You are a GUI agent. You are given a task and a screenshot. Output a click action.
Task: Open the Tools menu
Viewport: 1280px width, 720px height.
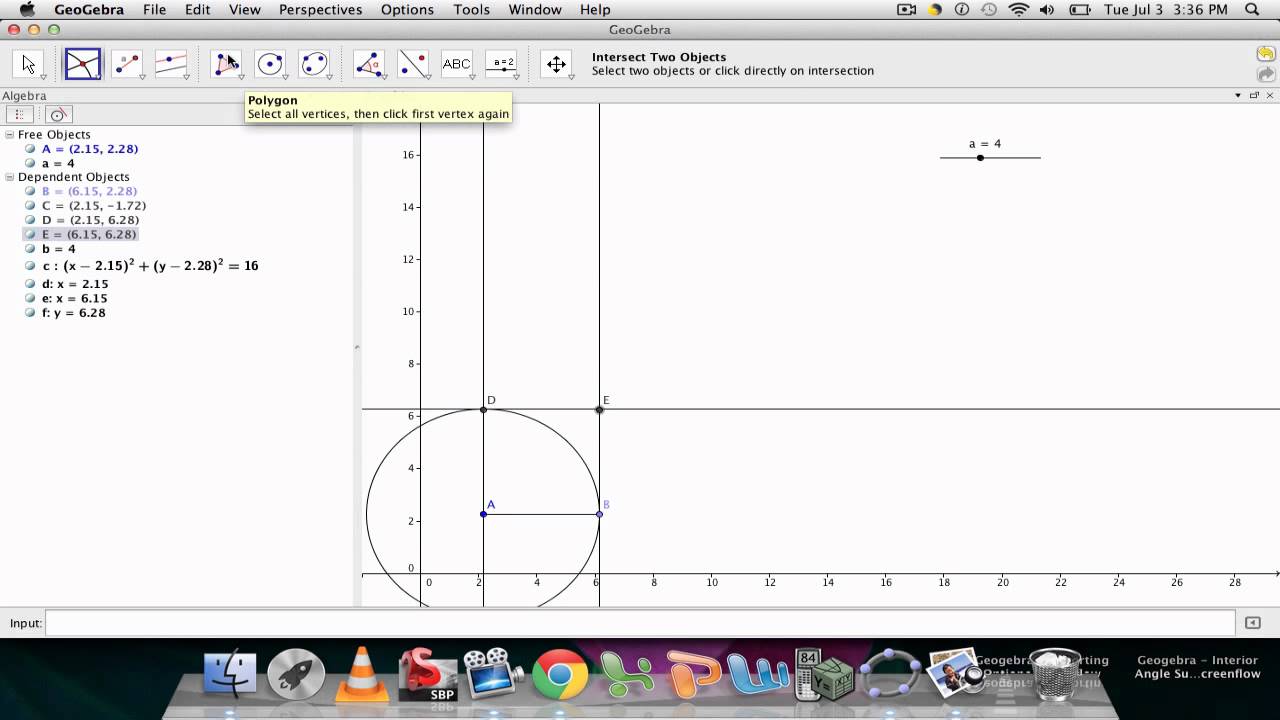(x=471, y=10)
